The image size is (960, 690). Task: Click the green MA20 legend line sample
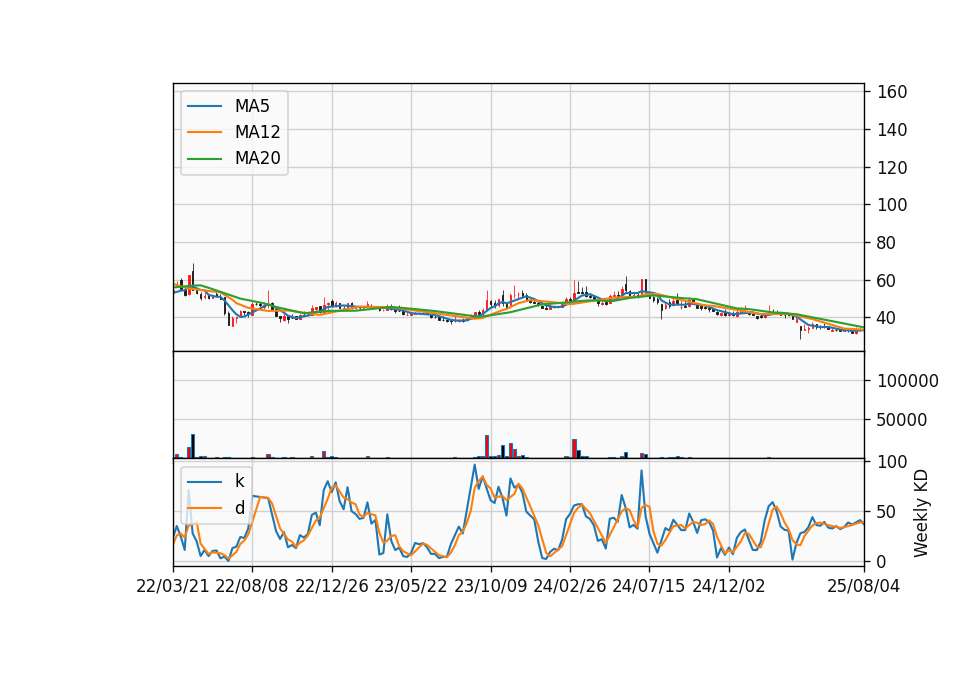pos(204,159)
